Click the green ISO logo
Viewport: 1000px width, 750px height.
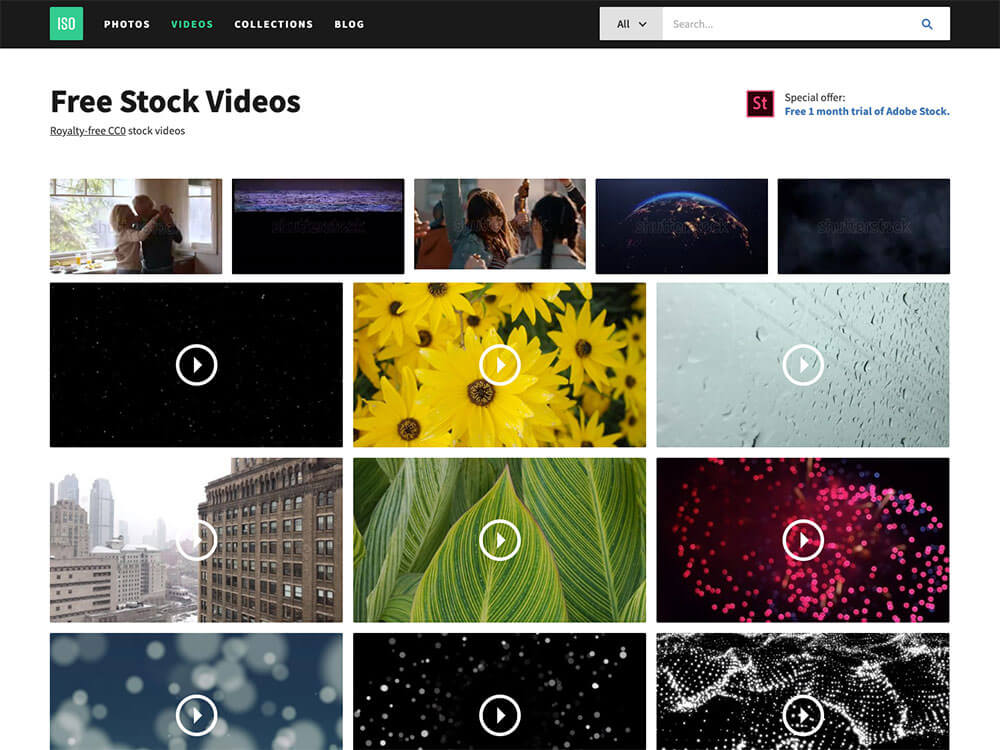(x=66, y=24)
